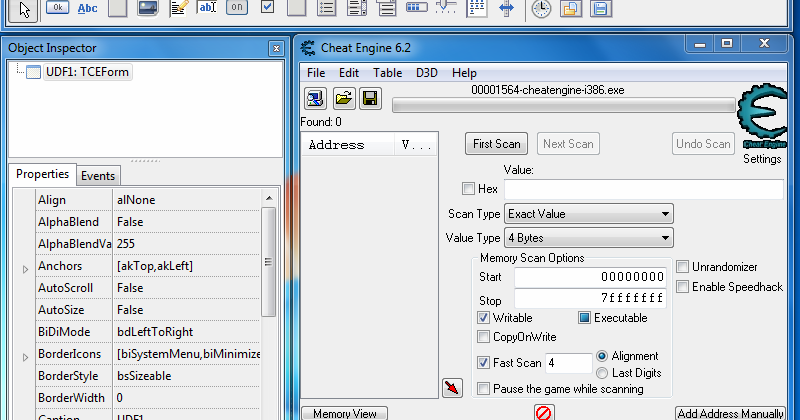Pick the TrackBar slider component

click(446, 7)
